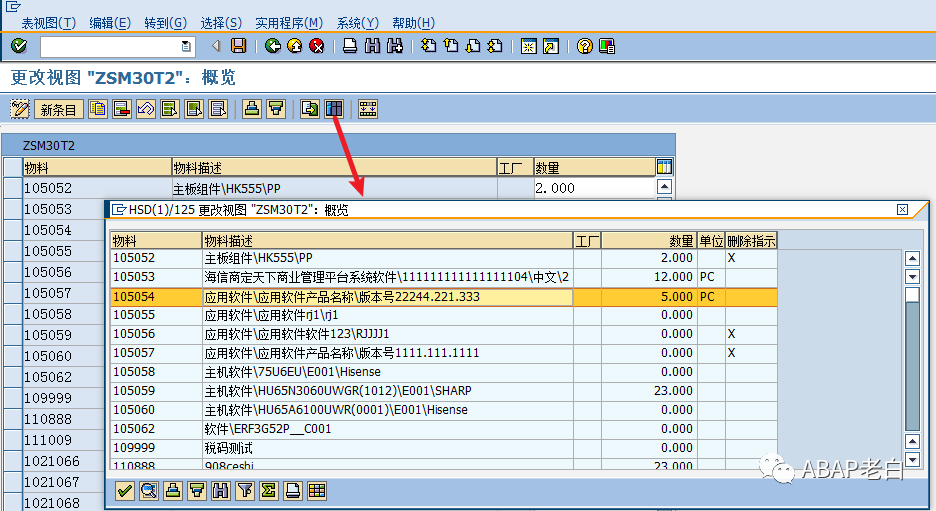The height and width of the screenshot is (511, 936).
Task: Open Help with the question mark icon
Action: [x=584, y=45]
